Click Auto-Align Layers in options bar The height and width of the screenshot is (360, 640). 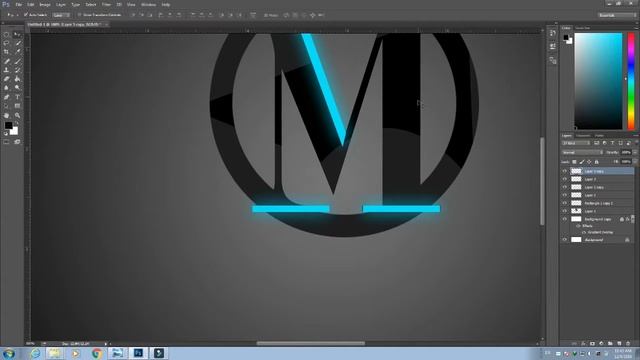[x=253, y=15]
